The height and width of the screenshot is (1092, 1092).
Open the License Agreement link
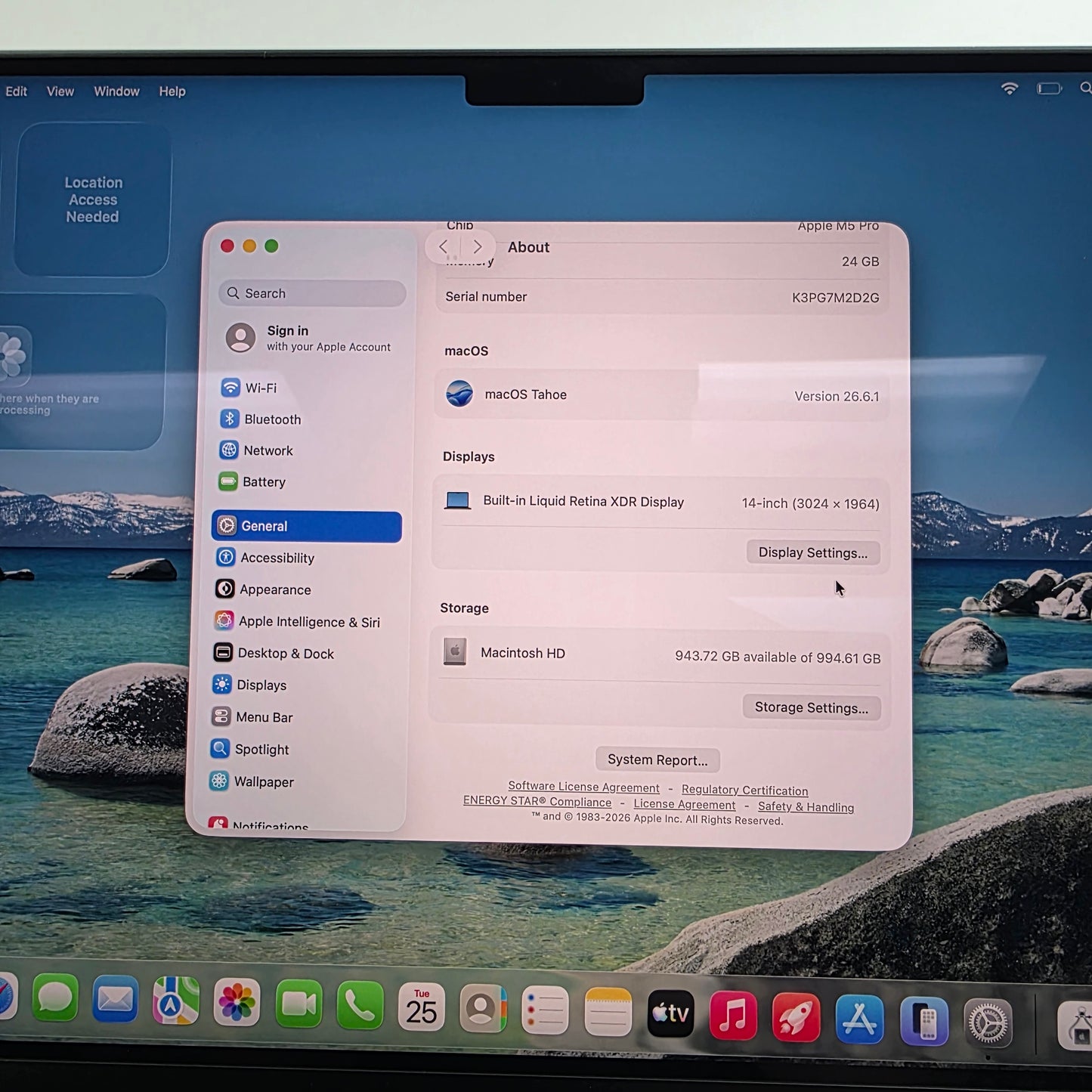(x=685, y=804)
